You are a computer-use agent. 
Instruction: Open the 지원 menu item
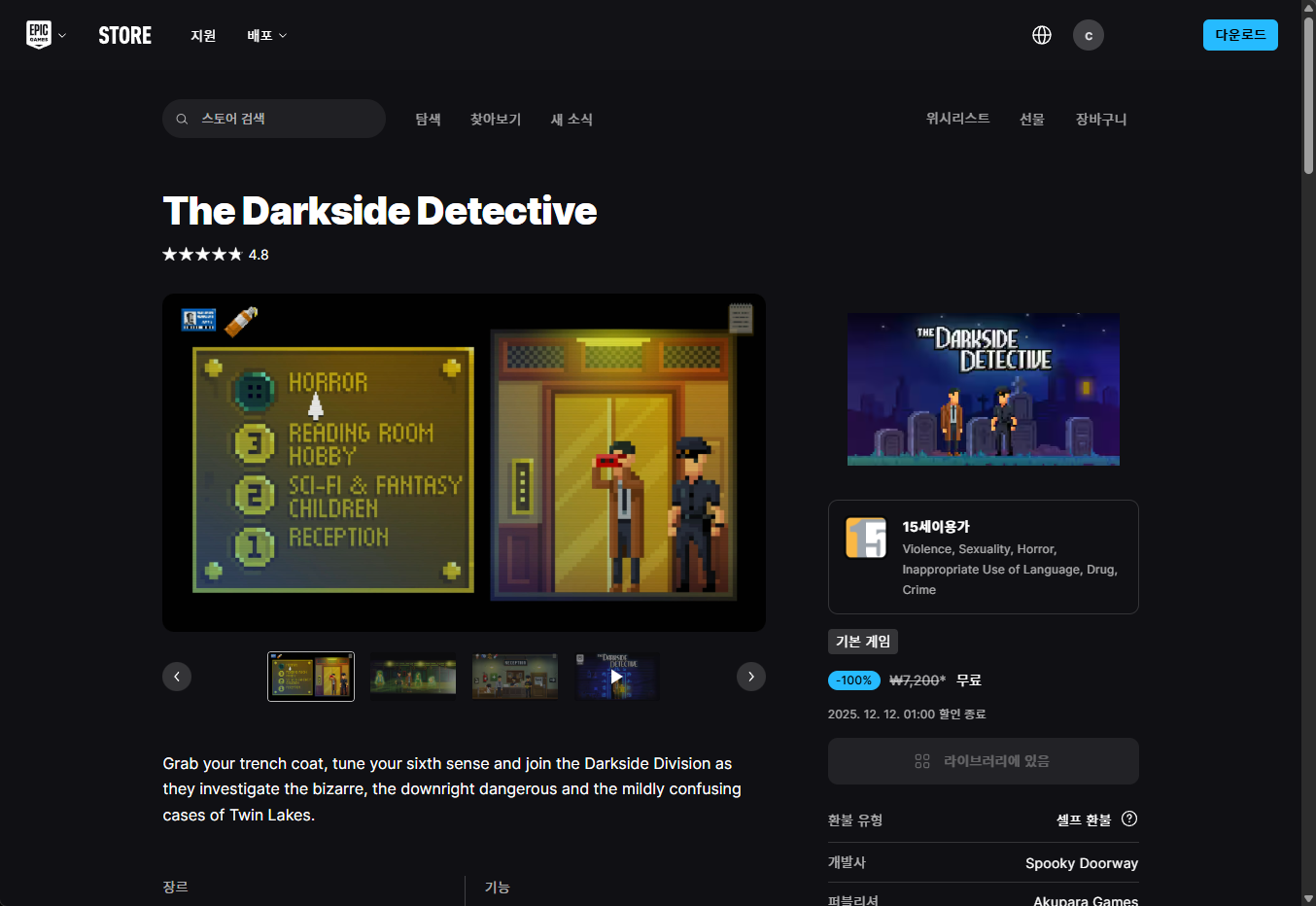(203, 36)
